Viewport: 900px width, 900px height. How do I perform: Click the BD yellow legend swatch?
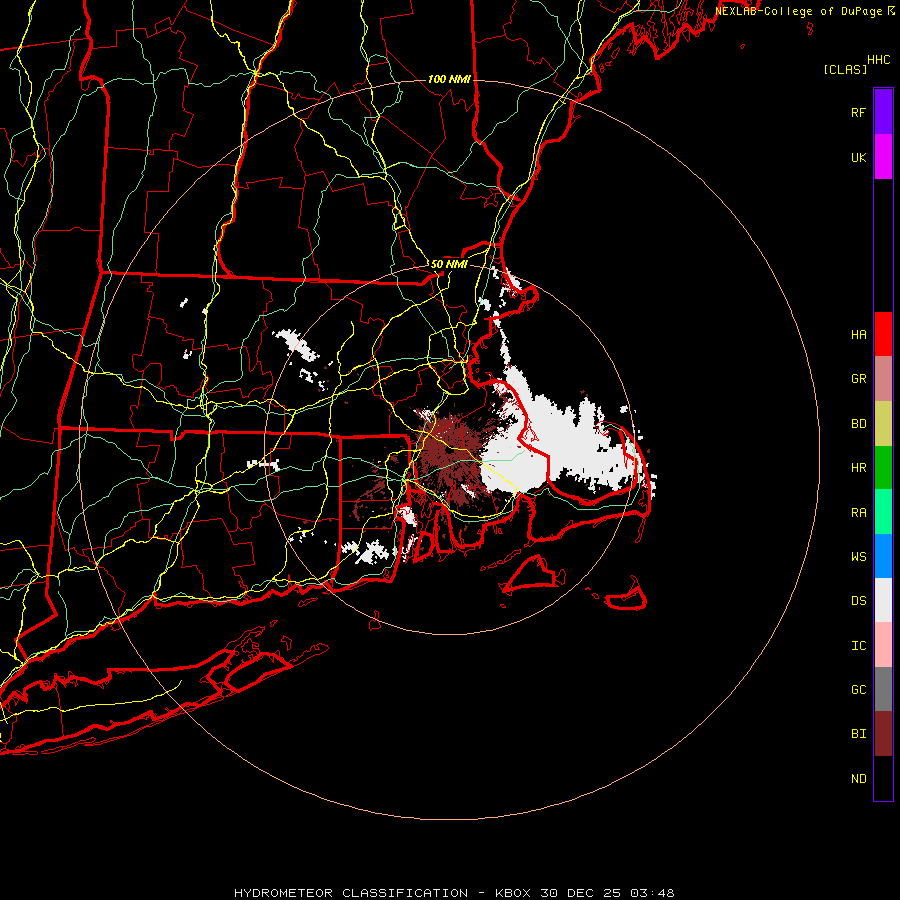point(883,423)
